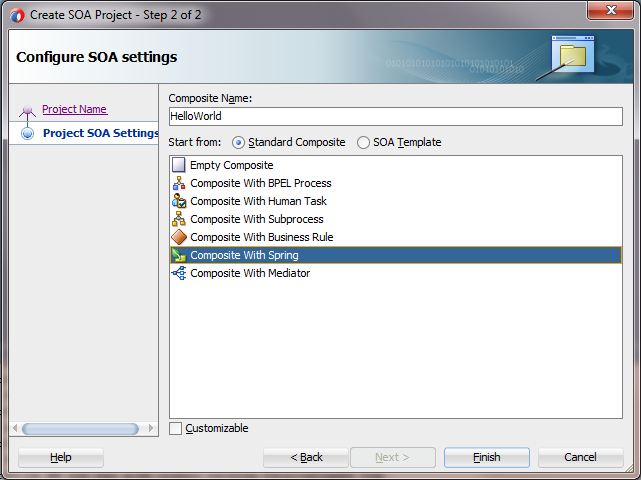Click the 'Composite Name:' label
The height and width of the screenshot is (480, 641).
(x=210, y=99)
